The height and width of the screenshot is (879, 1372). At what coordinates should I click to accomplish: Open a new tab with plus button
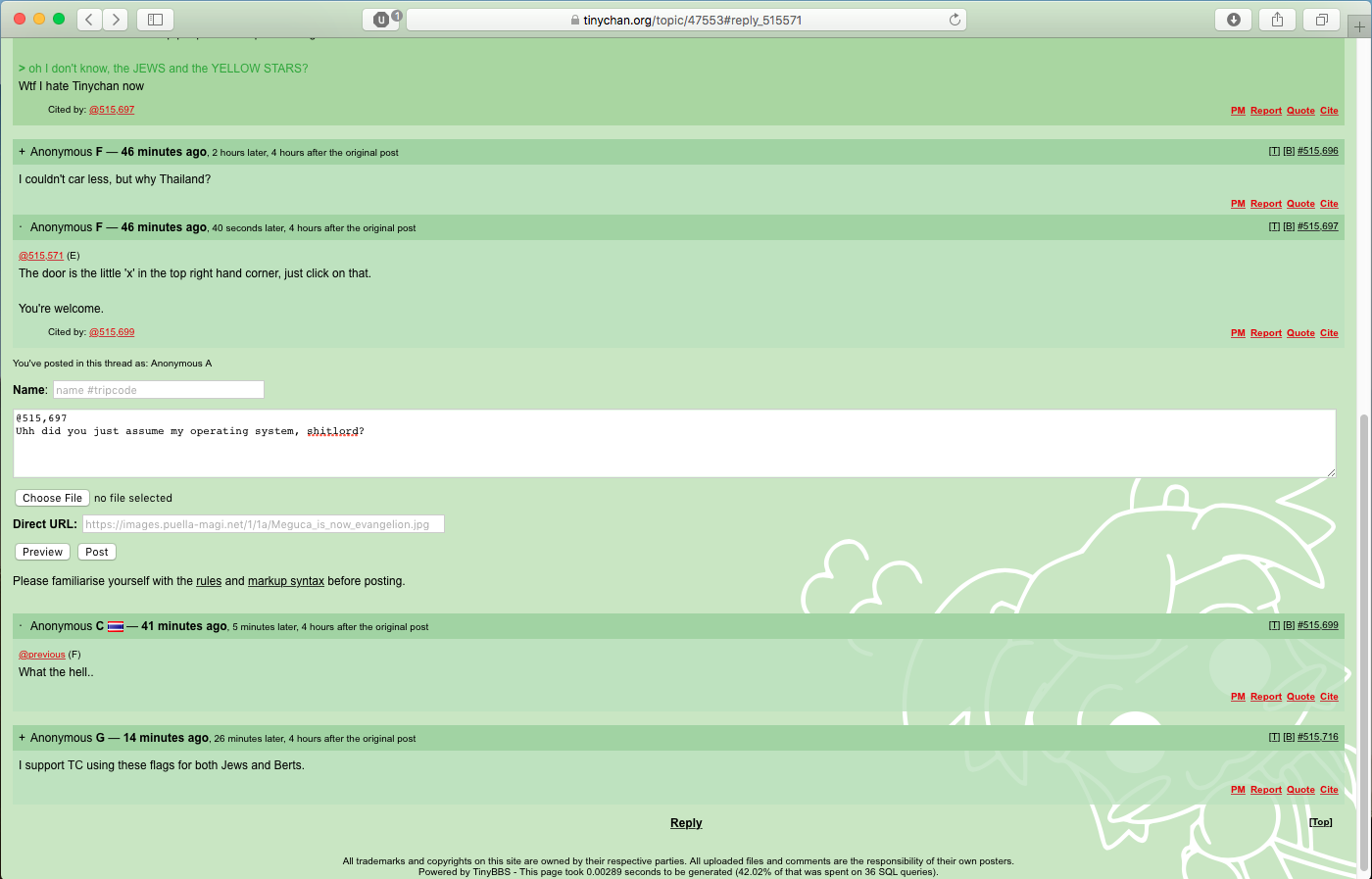pyautogui.click(x=1359, y=26)
